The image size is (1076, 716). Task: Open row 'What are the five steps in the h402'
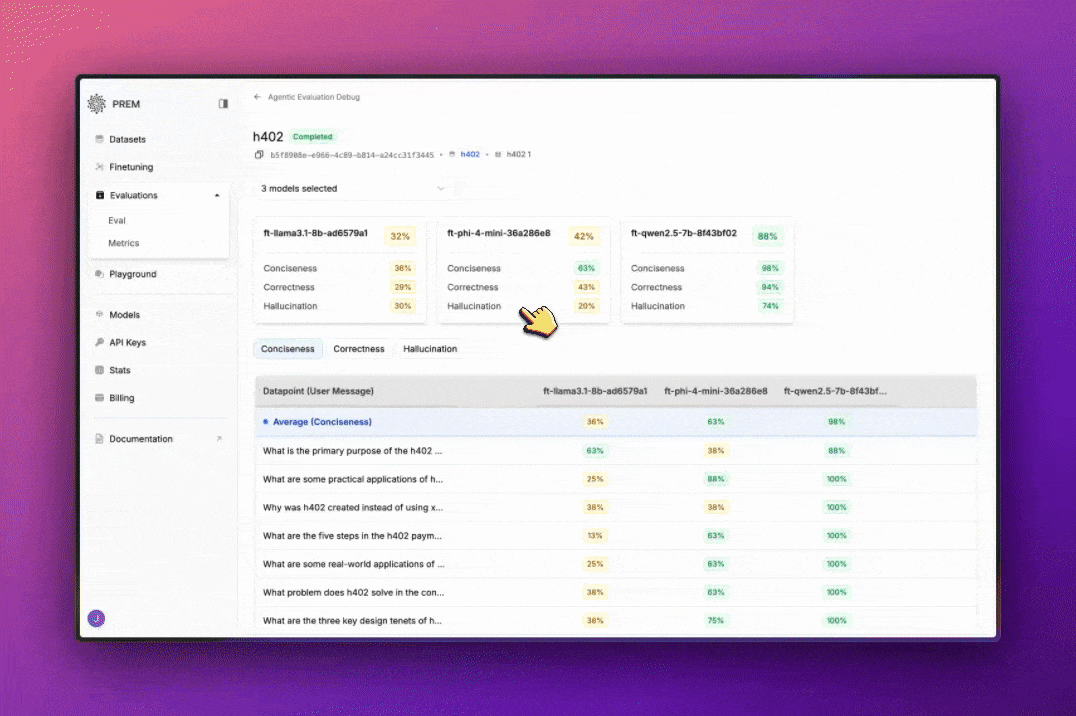coord(616,535)
